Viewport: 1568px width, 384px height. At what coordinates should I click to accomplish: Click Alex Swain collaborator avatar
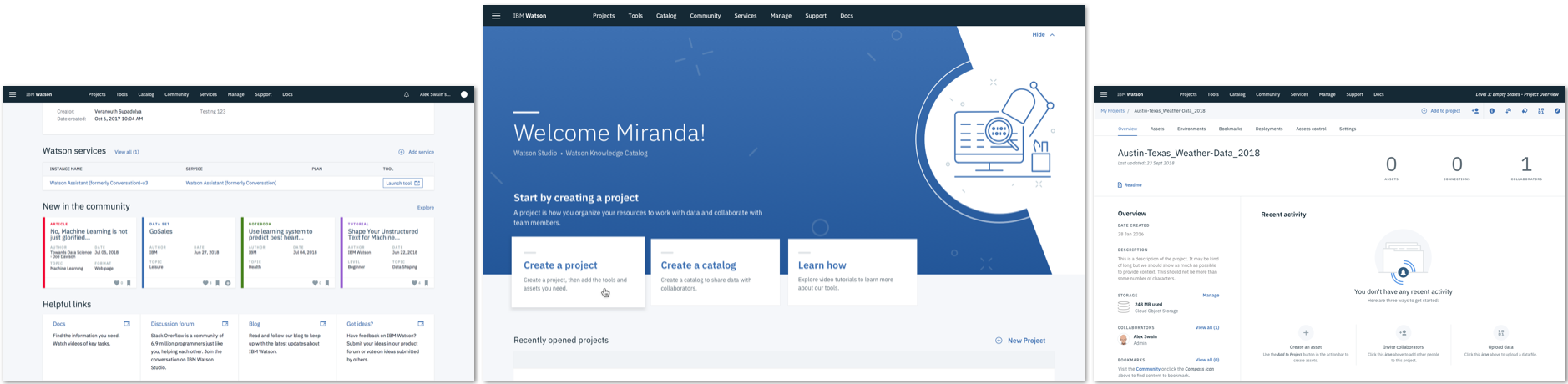[1124, 340]
